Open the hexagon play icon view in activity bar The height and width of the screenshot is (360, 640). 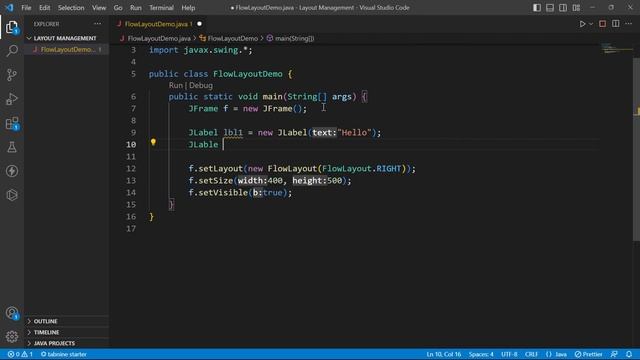[12, 195]
